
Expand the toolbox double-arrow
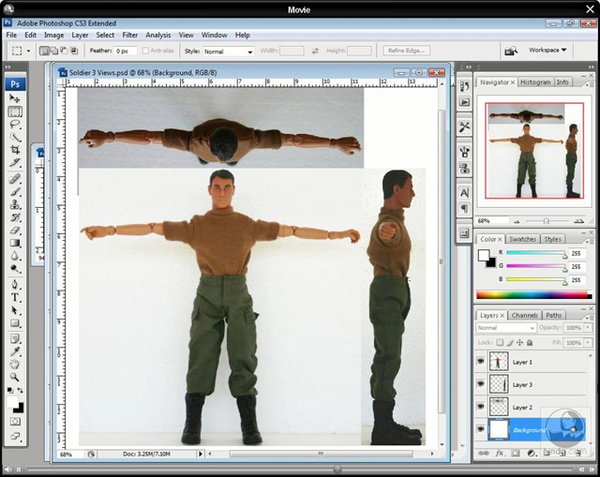(x=8, y=67)
